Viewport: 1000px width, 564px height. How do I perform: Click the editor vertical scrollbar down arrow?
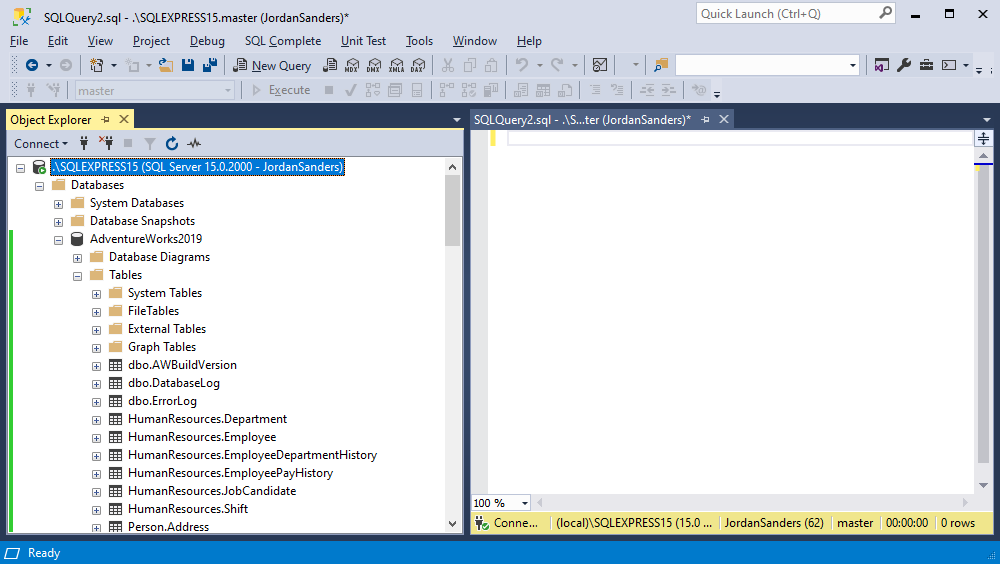(x=983, y=486)
